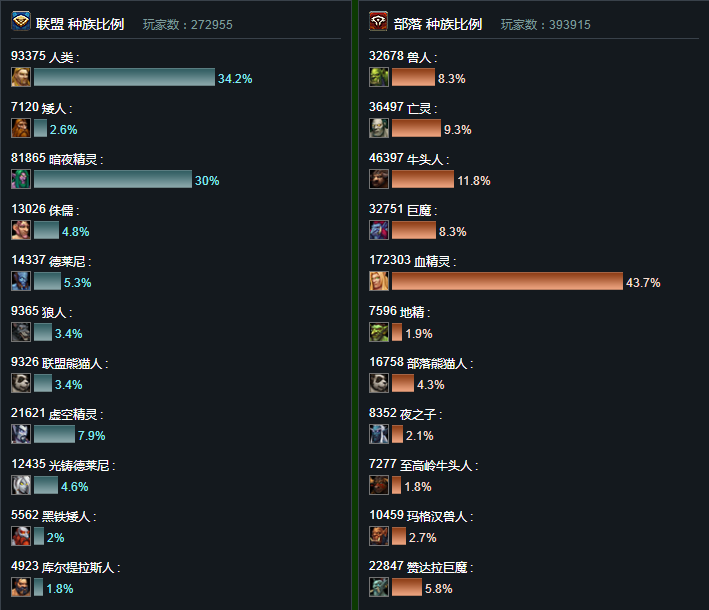
Task: Click the 部落 种族比例 heading
Action: [x=438, y=24]
